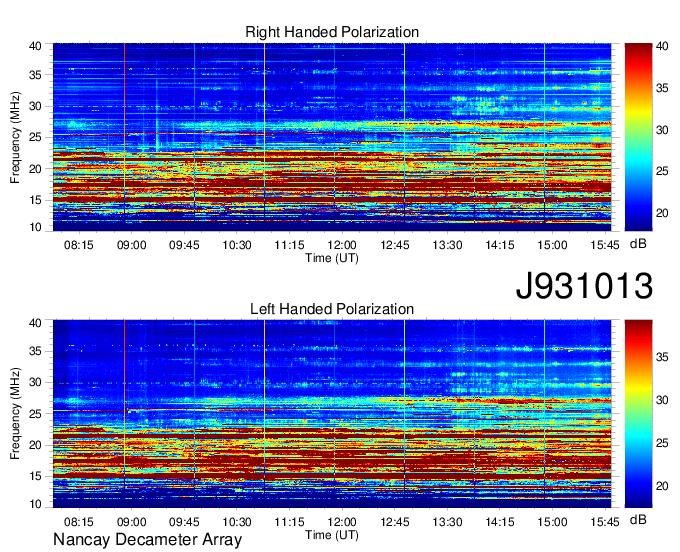
Task: Click the 13:30 tick of right-handed plot
Action: coord(447,245)
